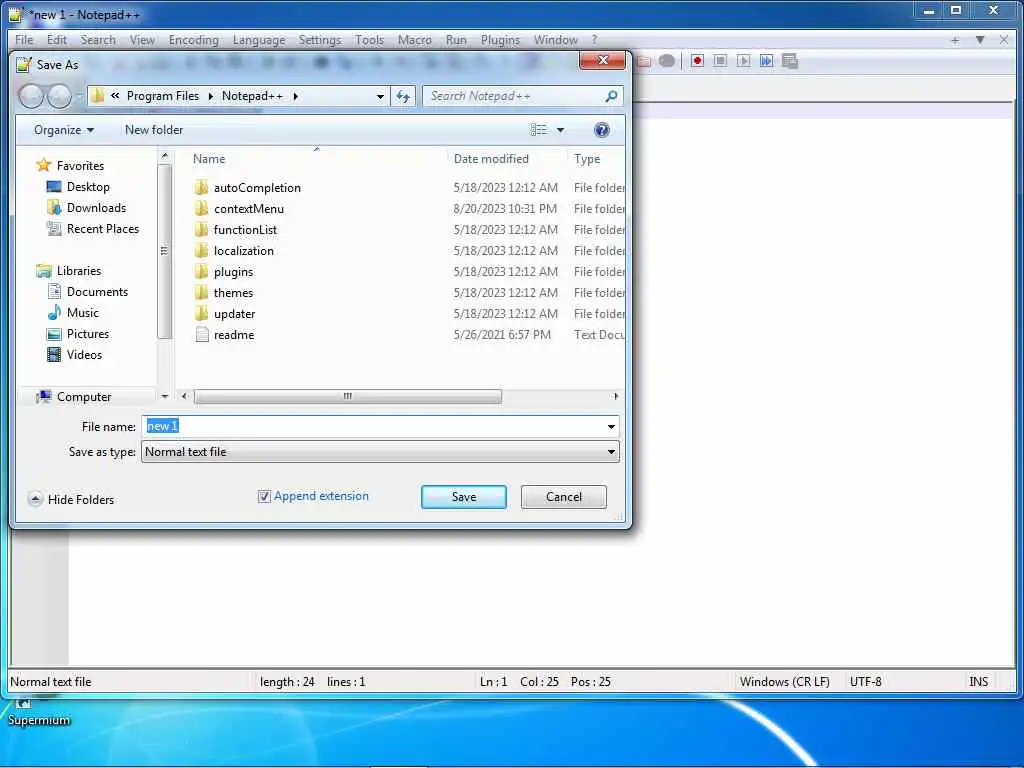Viewport: 1024px width, 768px height.
Task: Click the New folder button
Action: coord(154,130)
